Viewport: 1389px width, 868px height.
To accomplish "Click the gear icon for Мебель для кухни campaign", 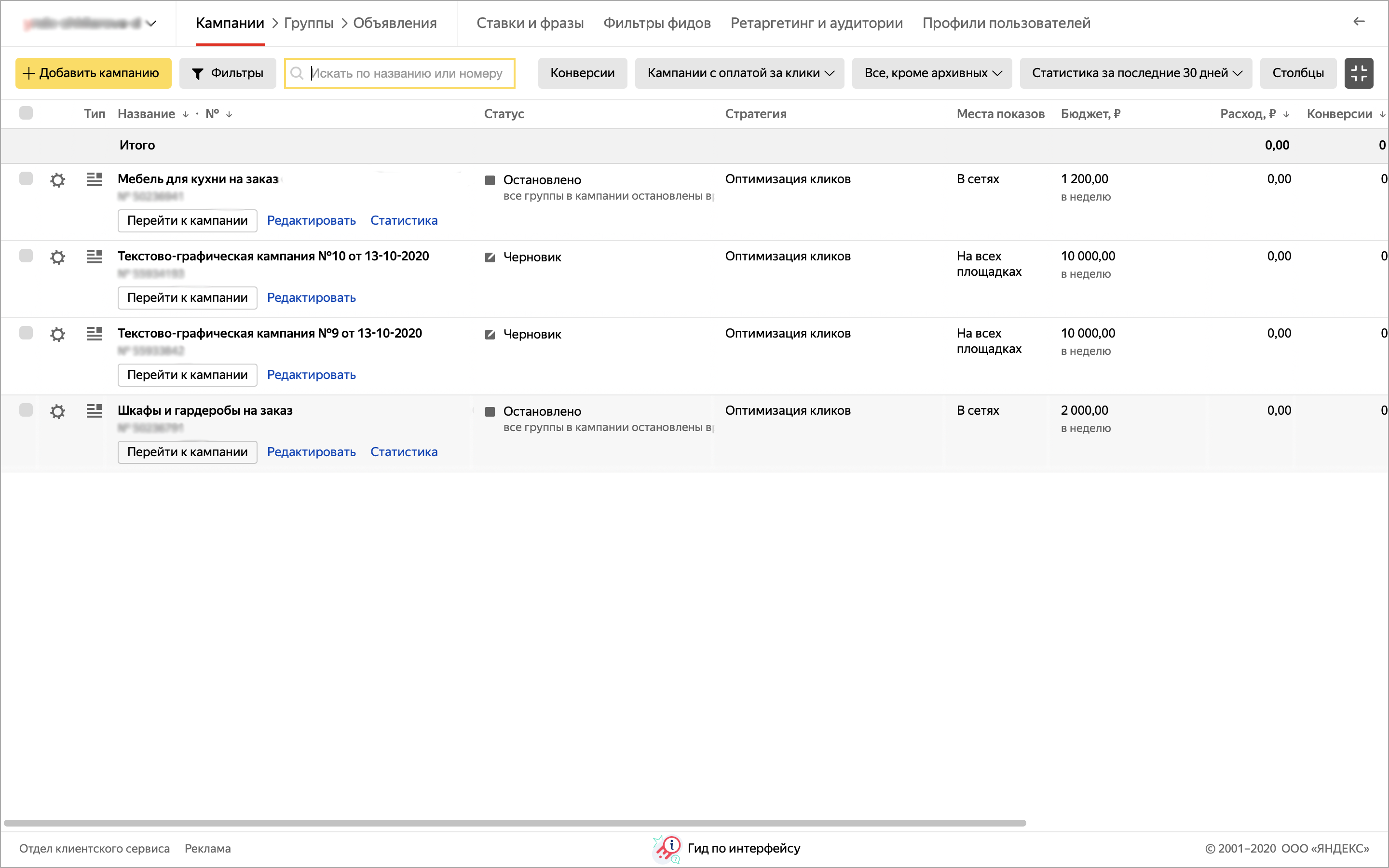I will coord(57,180).
